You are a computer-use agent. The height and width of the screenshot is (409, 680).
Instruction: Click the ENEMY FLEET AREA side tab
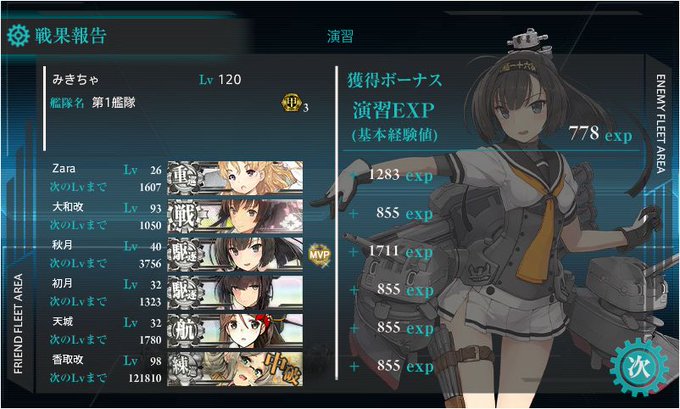coord(660,124)
